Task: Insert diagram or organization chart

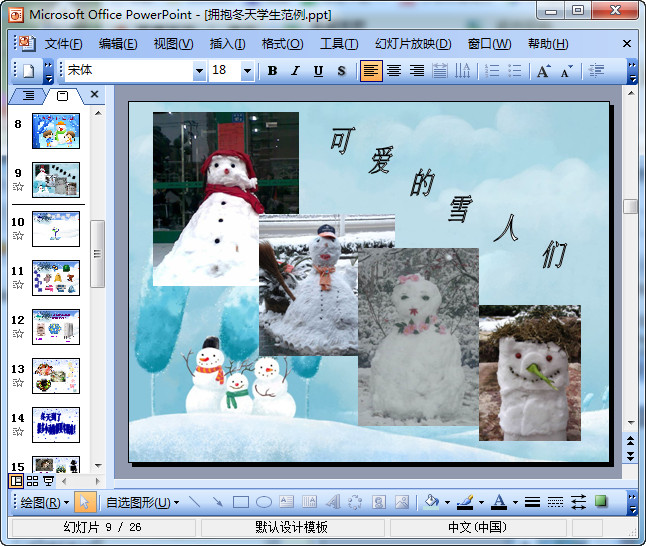Action: [x=355, y=502]
